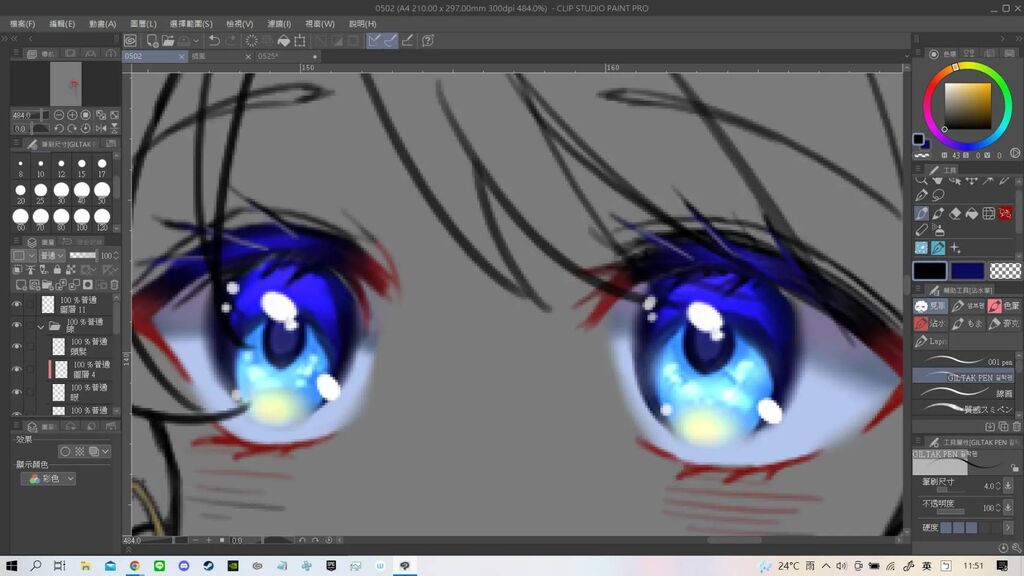Choose brush size 120 preset

[x=102, y=220]
